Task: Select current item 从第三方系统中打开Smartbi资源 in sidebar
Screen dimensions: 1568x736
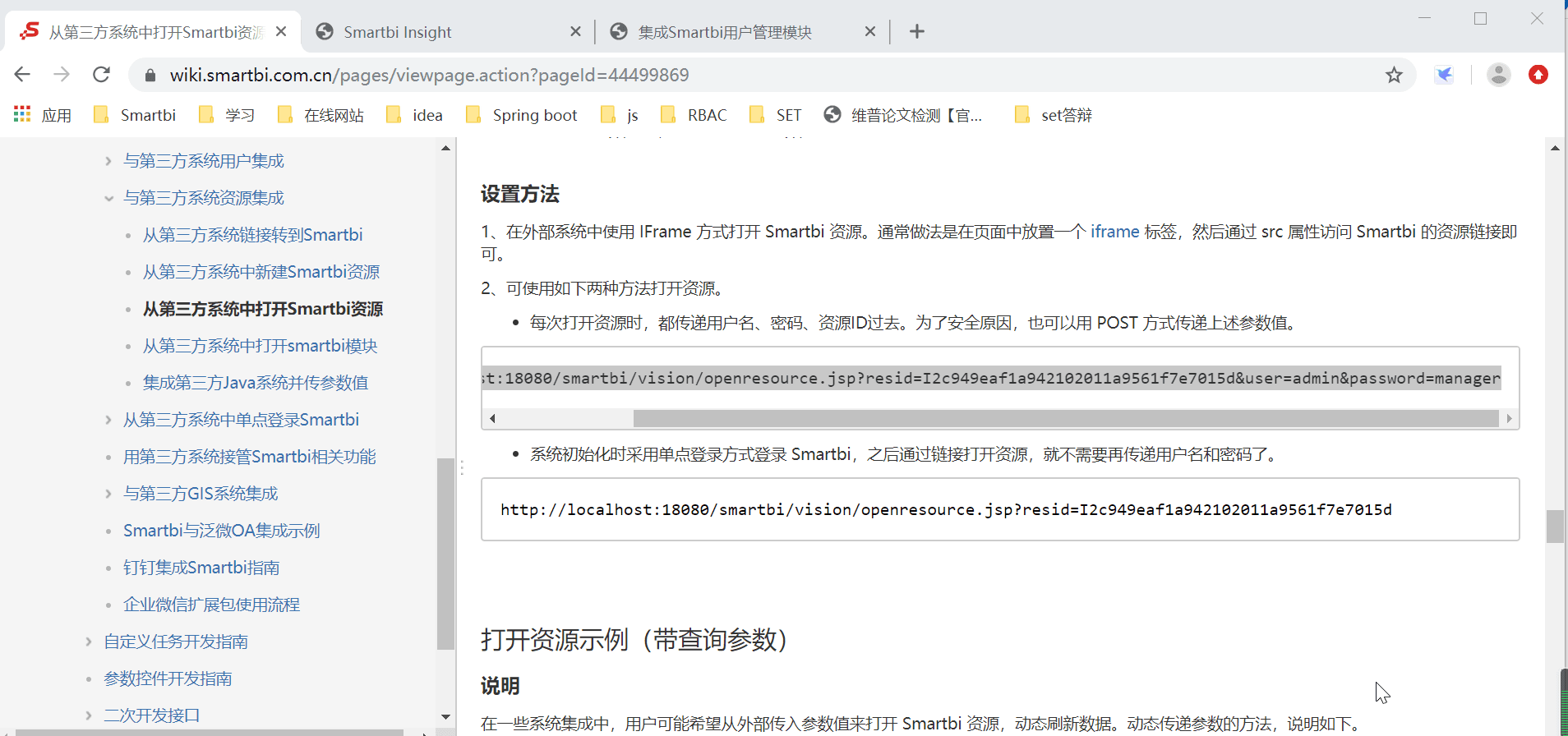Action: tap(263, 309)
